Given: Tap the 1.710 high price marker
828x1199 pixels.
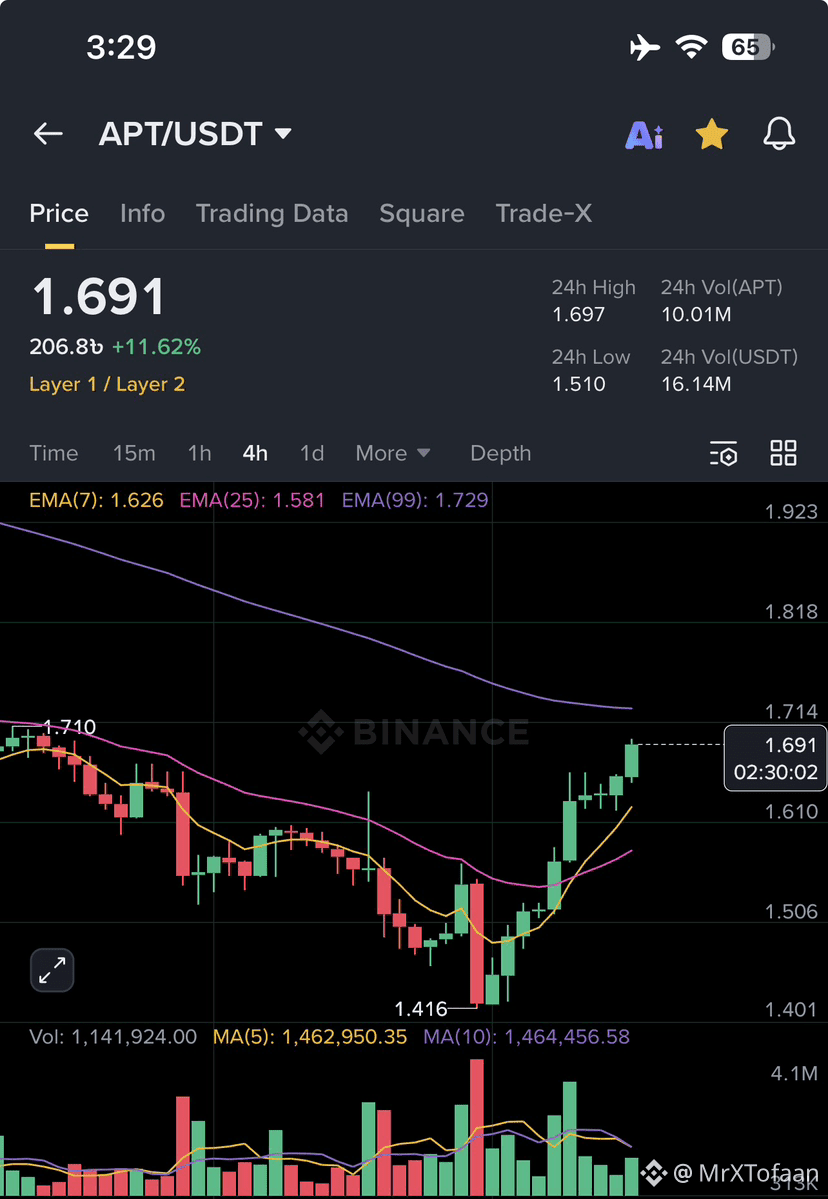Looking at the screenshot, I should click(x=69, y=726).
